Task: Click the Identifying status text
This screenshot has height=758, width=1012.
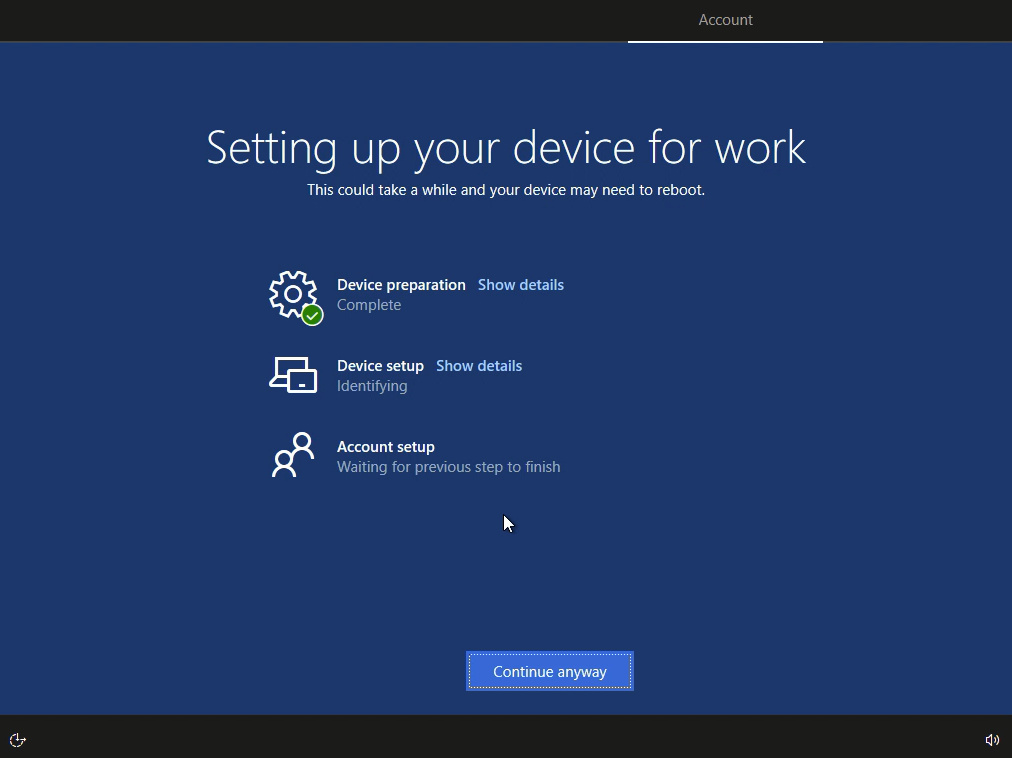Action: 371,386
